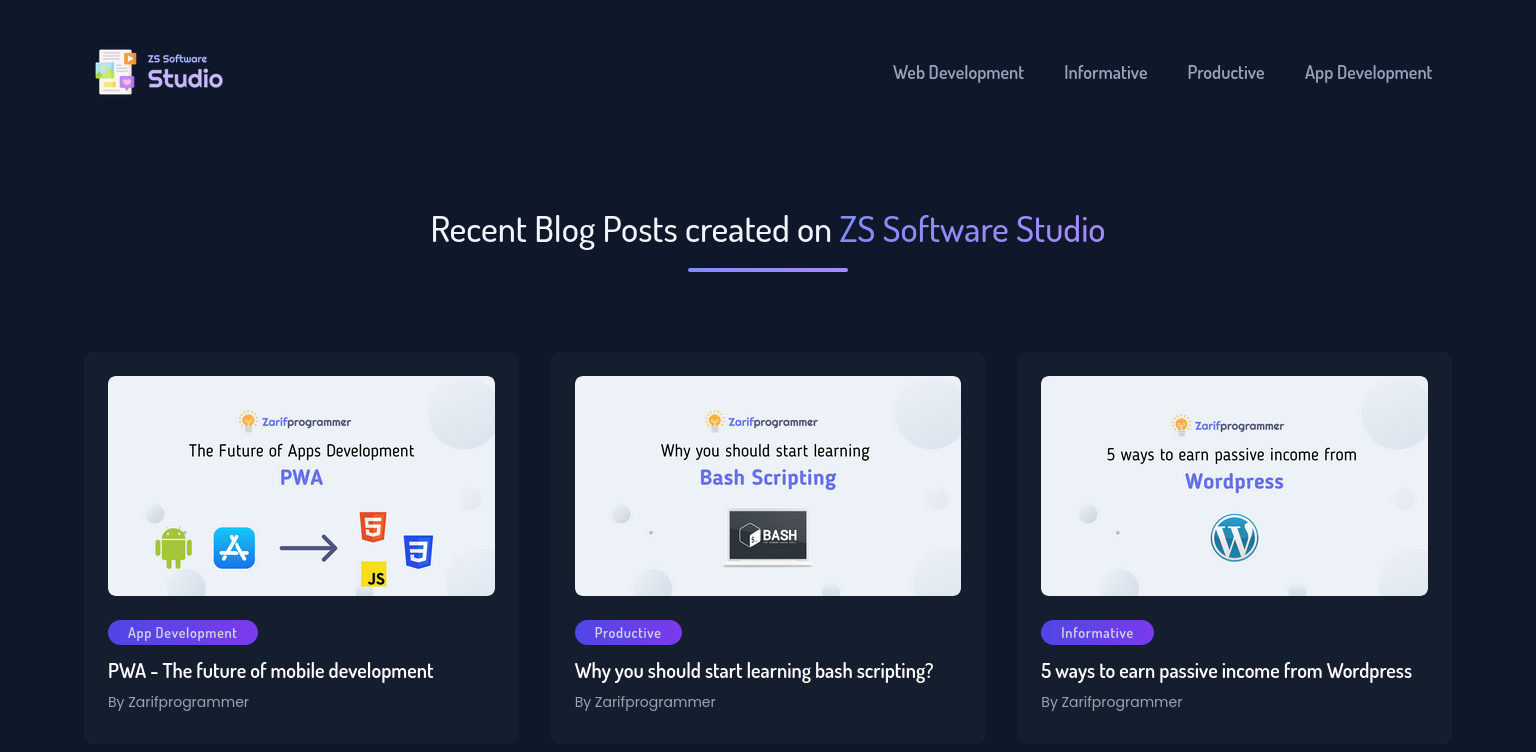
Task: Click the Android robot icon on PWA card
Action: tap(172, 547)
